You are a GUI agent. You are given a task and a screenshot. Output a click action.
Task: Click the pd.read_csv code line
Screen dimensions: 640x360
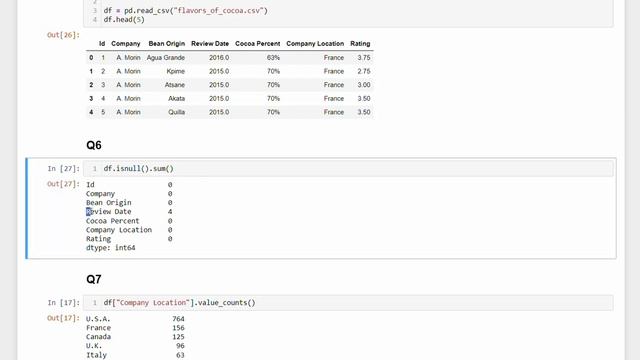pos(186,11)
